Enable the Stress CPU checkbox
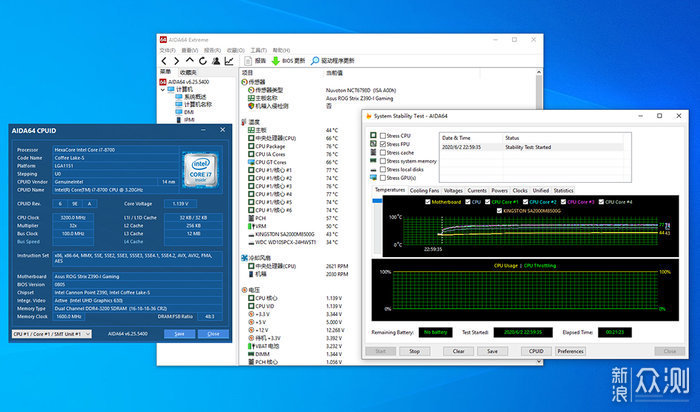Screen dimensions: 700x412 coord(383,136)
